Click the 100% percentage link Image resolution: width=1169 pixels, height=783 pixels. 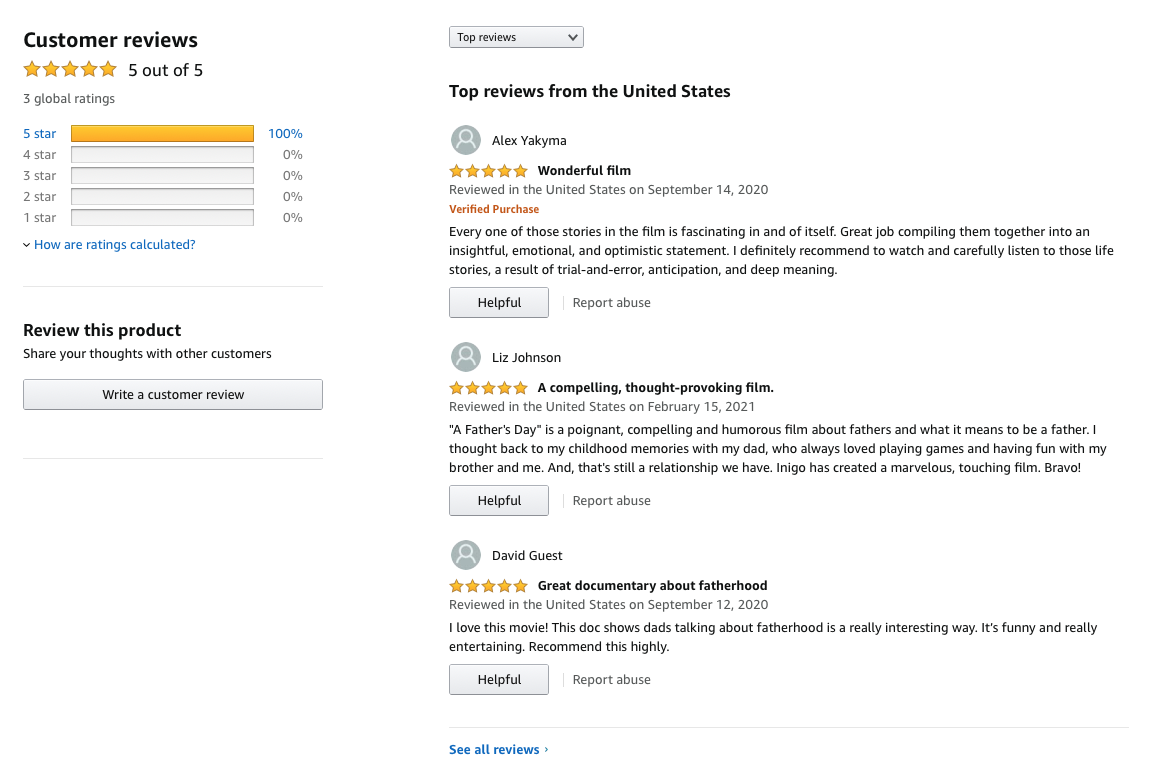click(x=285, y=134)
